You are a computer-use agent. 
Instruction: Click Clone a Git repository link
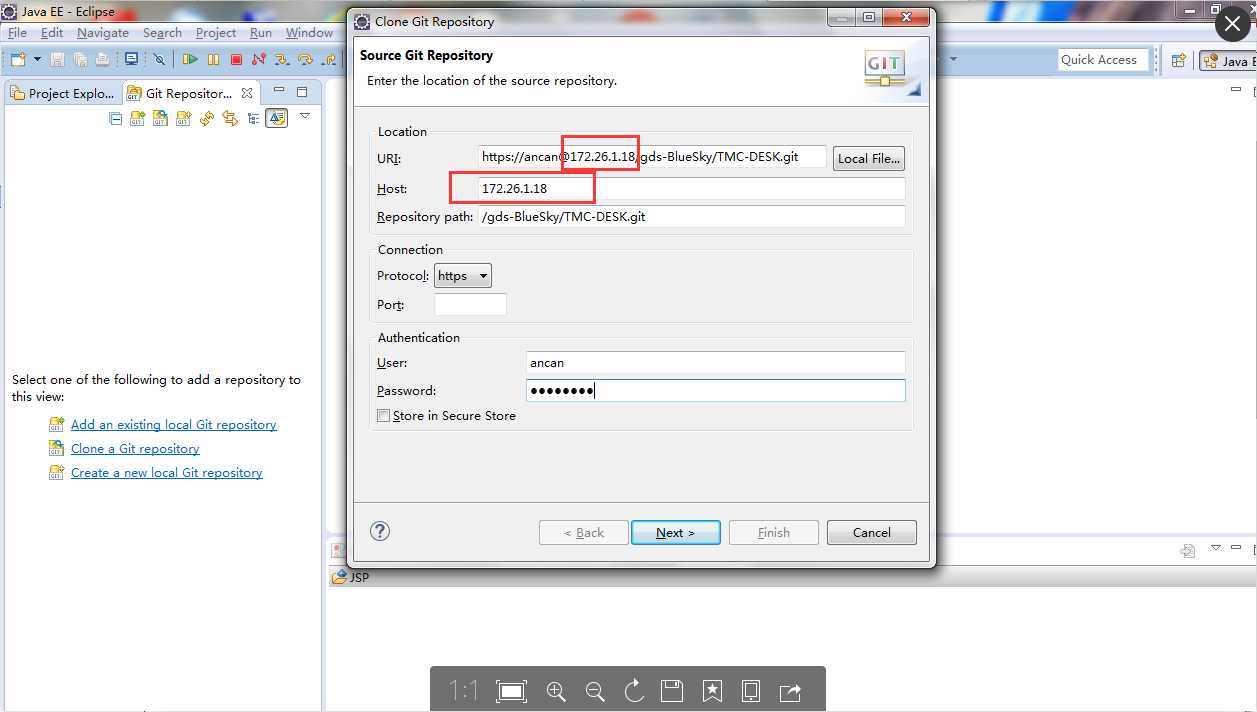point(135,449)
